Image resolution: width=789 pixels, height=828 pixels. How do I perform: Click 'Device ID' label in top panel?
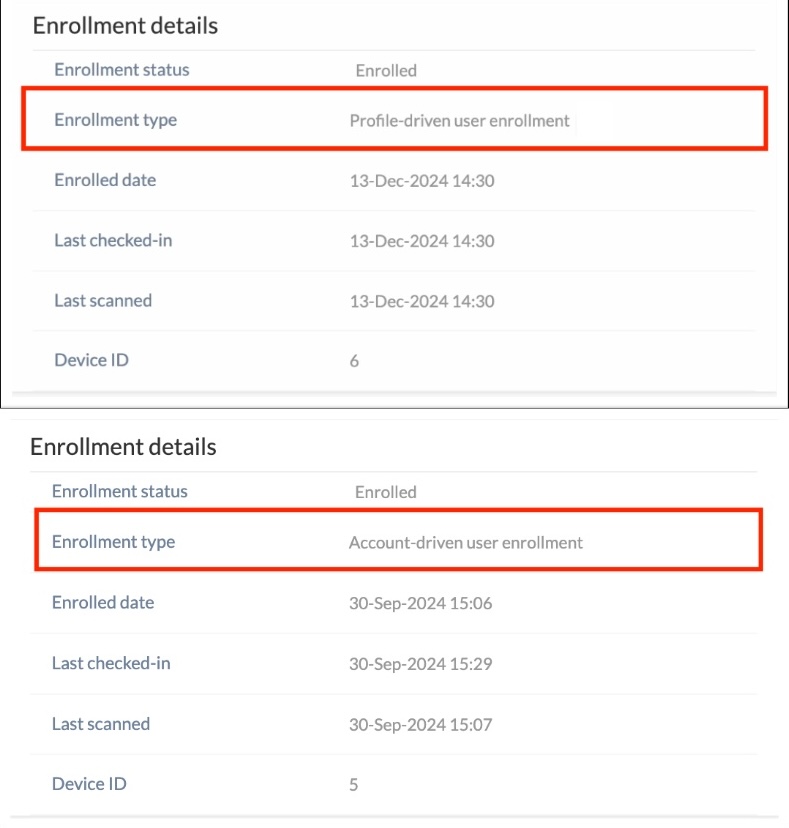click(x=91, y=360)
